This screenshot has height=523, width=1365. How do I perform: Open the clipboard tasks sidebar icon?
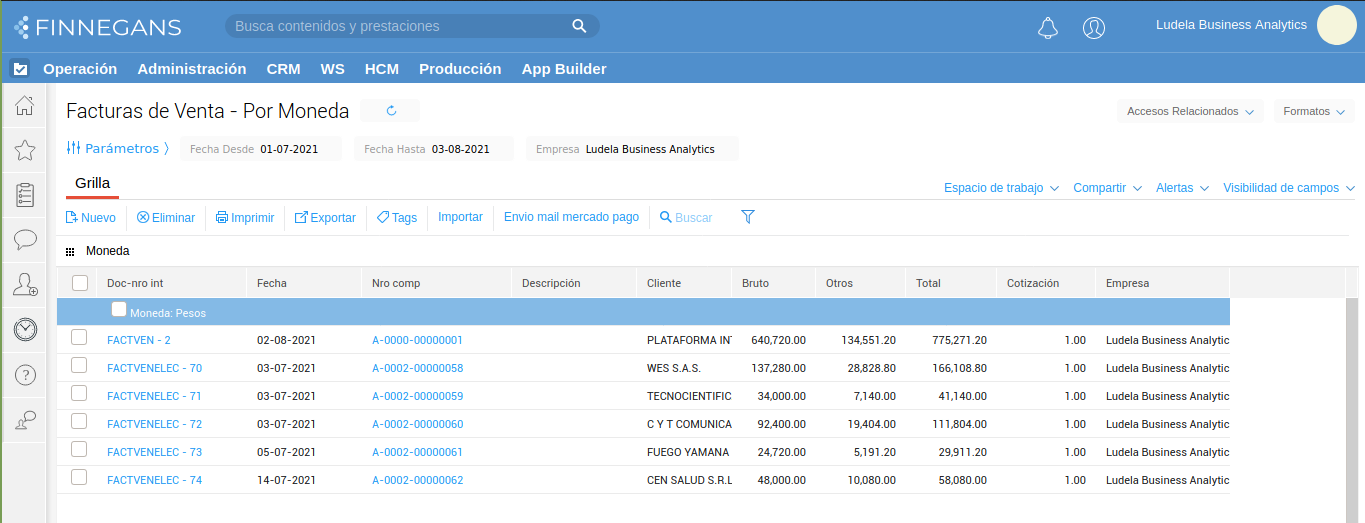pos(25,195)
